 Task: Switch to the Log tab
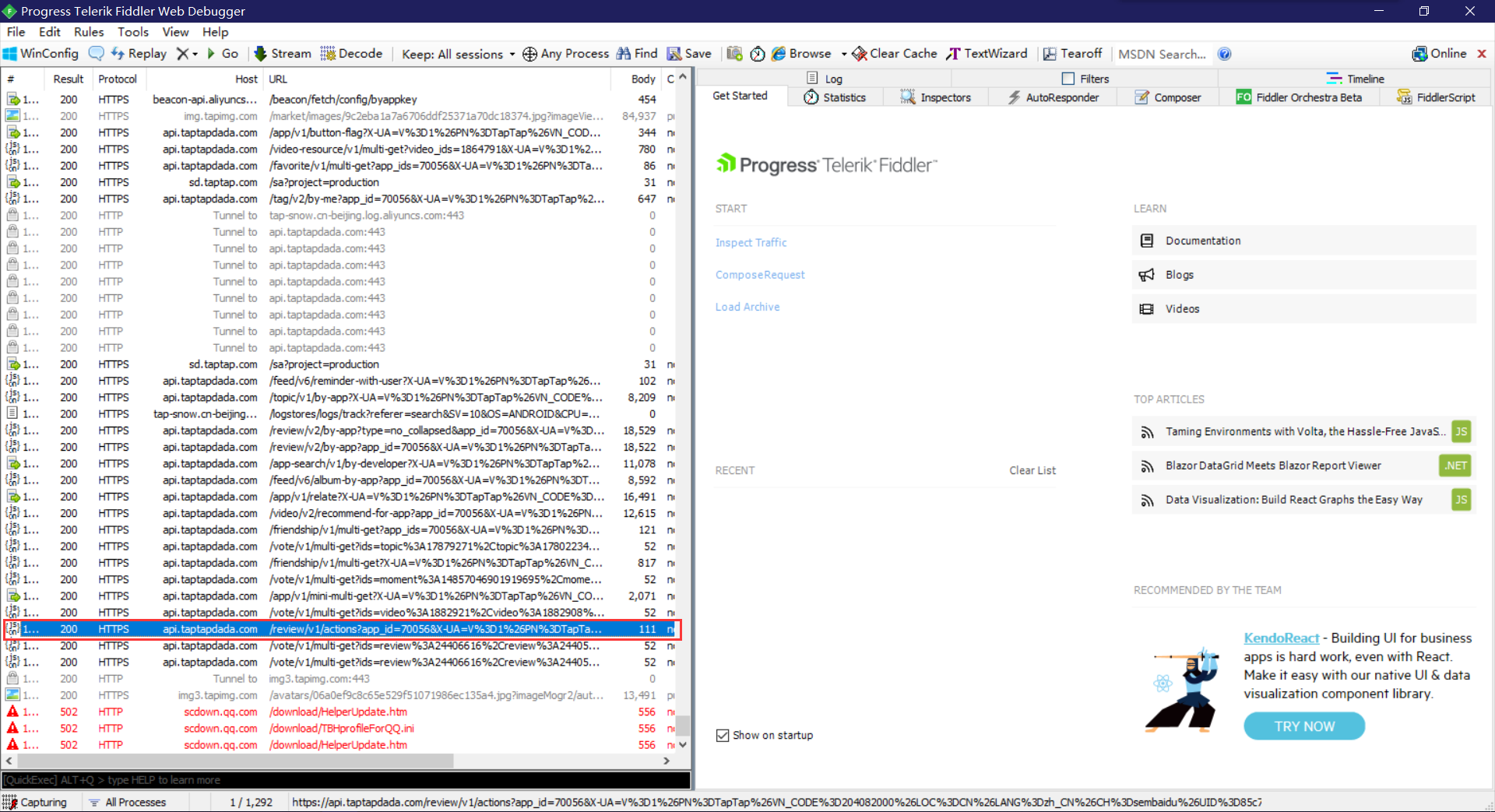click(824, 79)
